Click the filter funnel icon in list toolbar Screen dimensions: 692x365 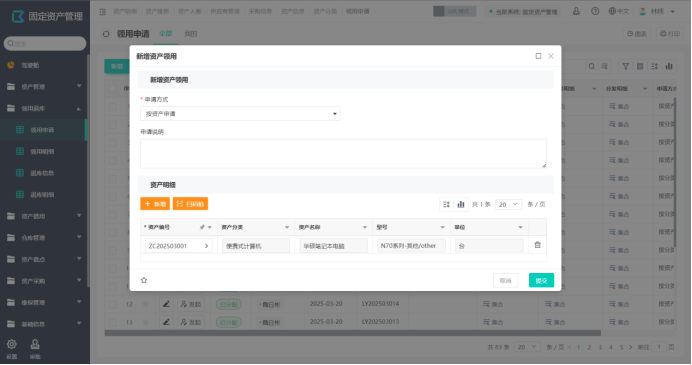point(625,66)
